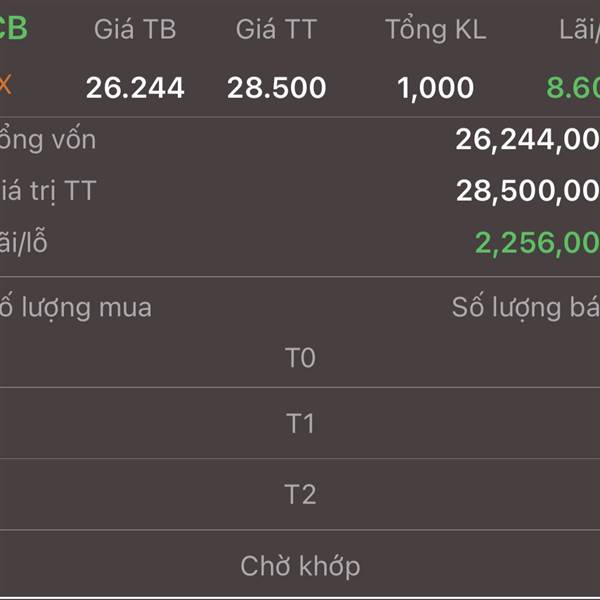This screenshot has width=600, height=600.
Task: Tap green profit percentage 8.60
Action: [573, 88]
